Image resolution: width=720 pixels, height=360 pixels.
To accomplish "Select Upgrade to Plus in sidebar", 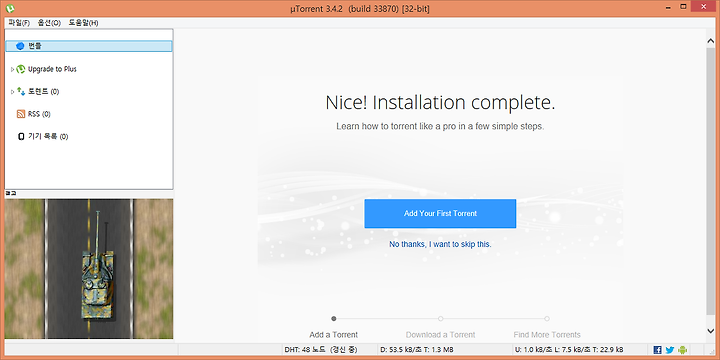I will coord(52,69).
